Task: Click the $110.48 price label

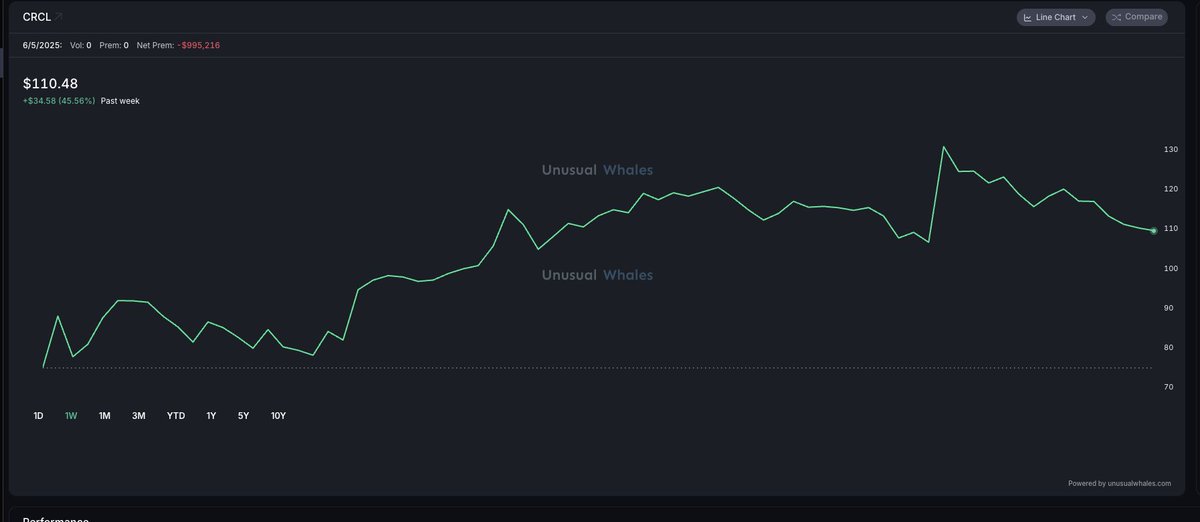Action: [x=50, y=84]
